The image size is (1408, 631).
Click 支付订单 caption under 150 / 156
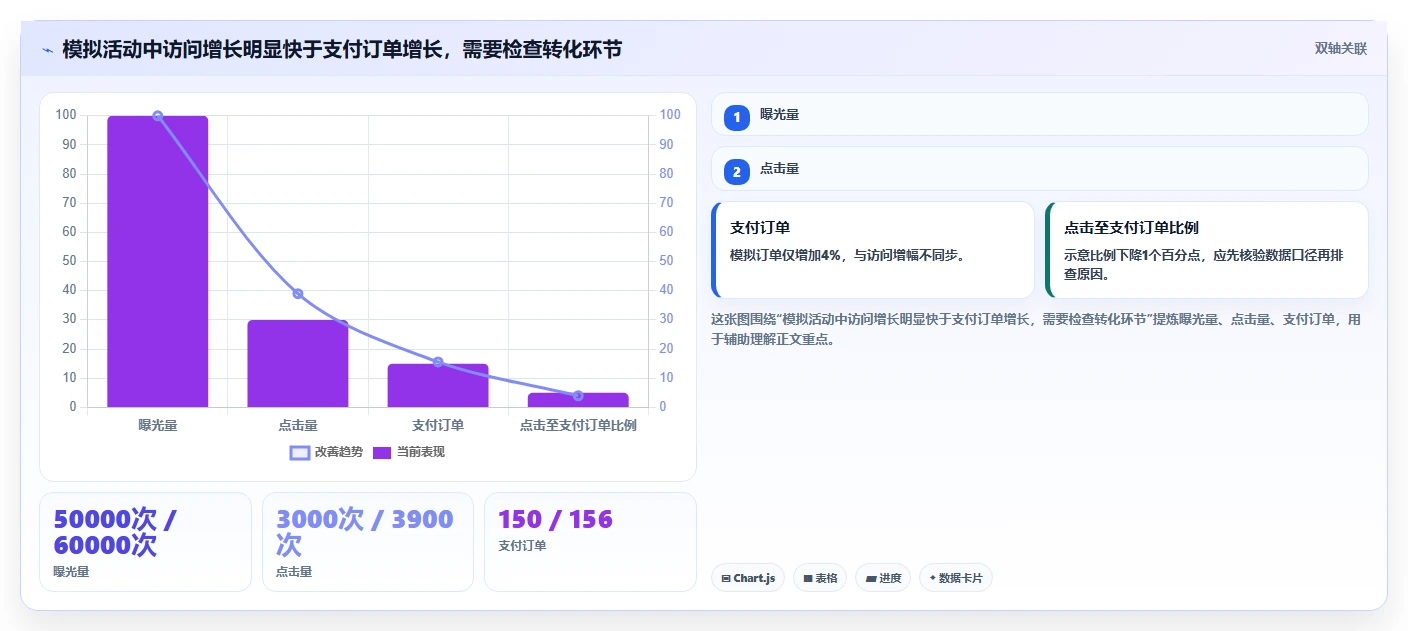click(522, 546)
